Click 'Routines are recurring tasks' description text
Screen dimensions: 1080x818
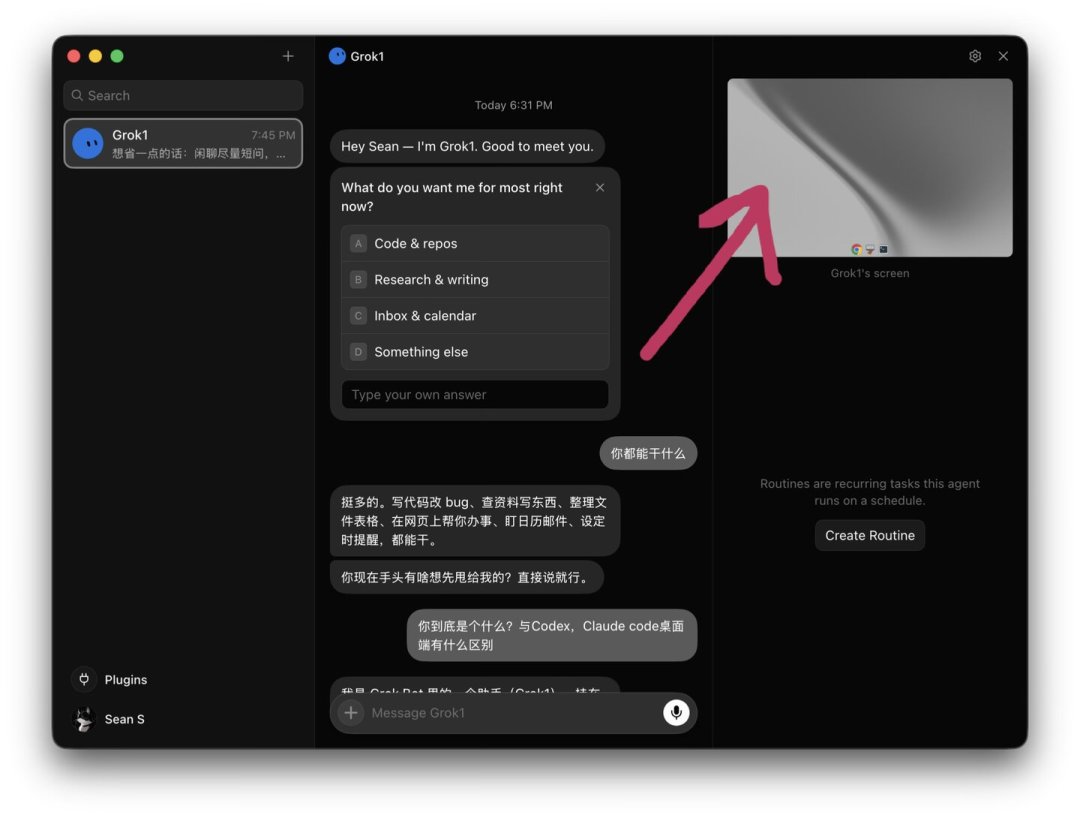pyautogui.click(x=870, y=492)
